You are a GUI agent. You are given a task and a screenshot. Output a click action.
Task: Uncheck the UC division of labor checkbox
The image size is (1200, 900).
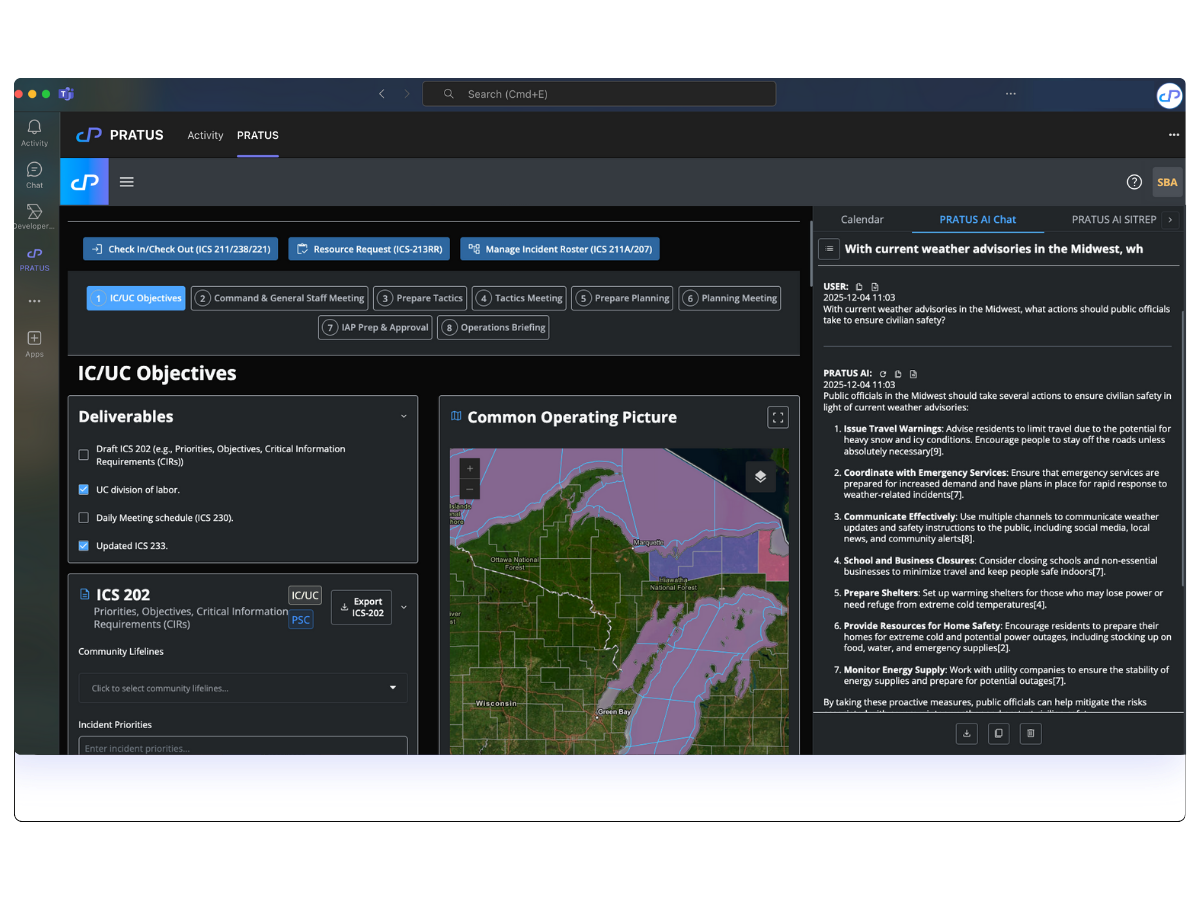pos(84,490)
